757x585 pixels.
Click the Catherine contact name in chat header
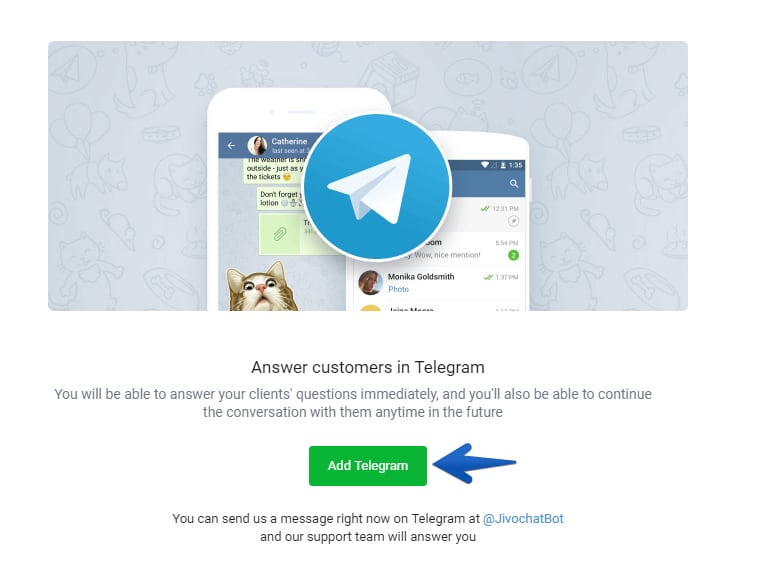(x=289, y=141)
